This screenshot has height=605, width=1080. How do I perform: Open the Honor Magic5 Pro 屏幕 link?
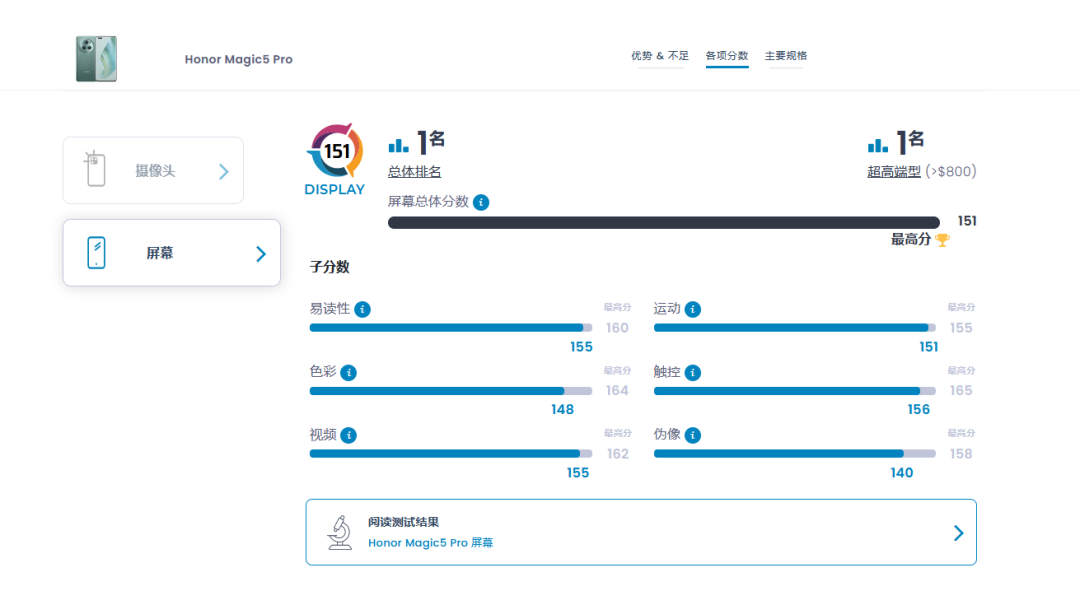[x=430, y=543]
